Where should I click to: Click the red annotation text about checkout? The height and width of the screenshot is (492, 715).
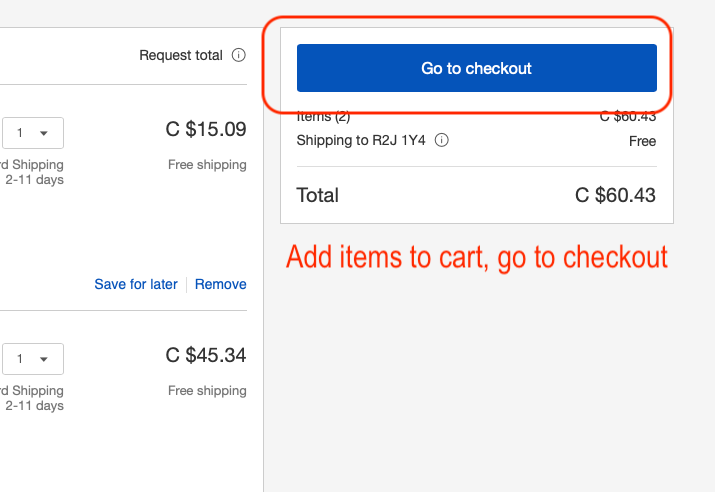(x=476, y=257)
